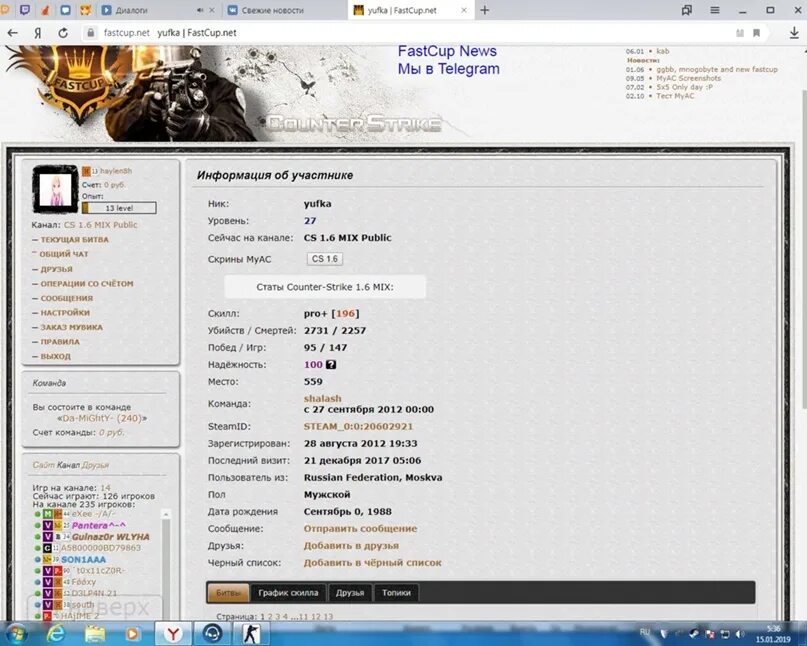The width and height of the screenshot is (807, 646).
Task: Click the reliability question mark icon
Action: (331, 364)
